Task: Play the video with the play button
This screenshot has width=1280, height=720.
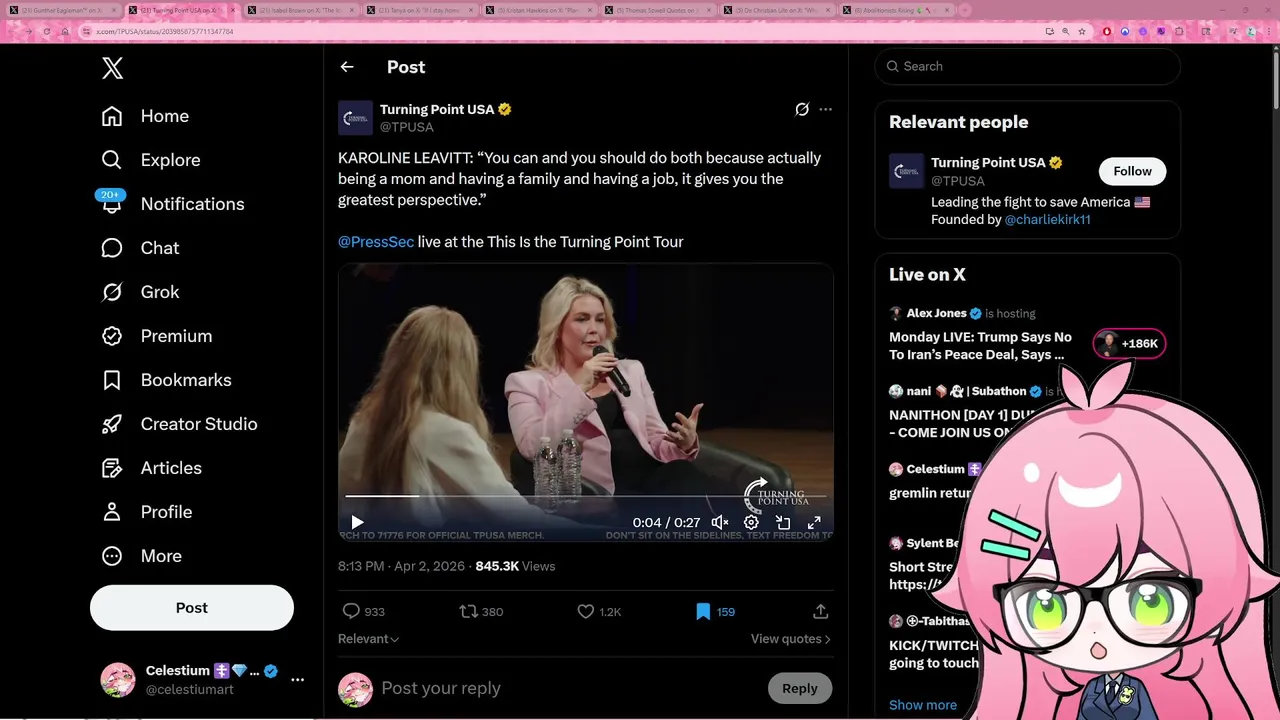Action: [x=357, y=522]
